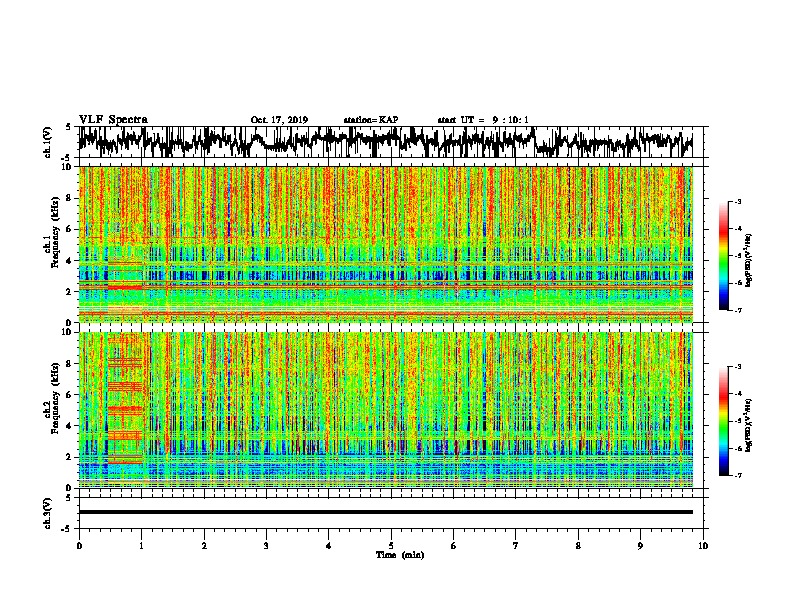Click the ch.2 spectrogram panel
Image resolution: width=792 pixels, height=612 pixels.
(385, 410)
